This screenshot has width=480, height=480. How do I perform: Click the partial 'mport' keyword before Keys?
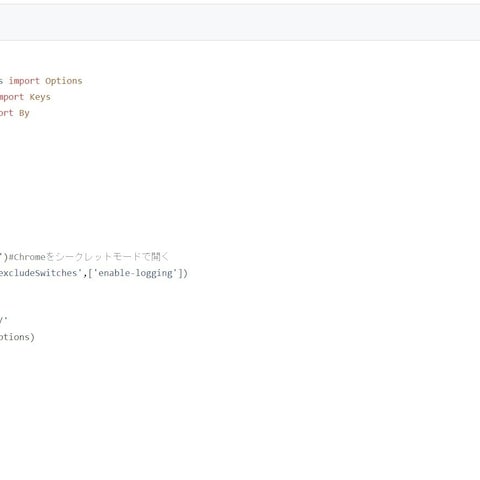12,97
